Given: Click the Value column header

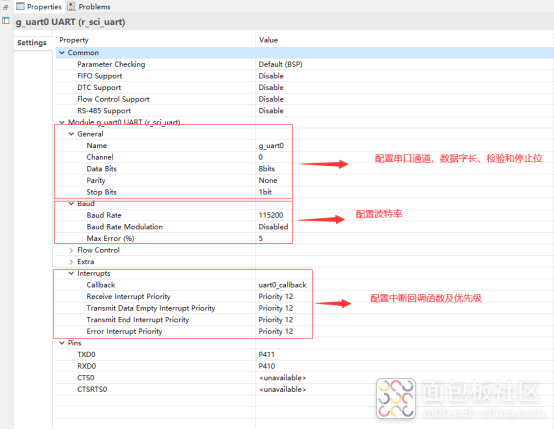Looking at the screenshot, I should click(268, 40).
